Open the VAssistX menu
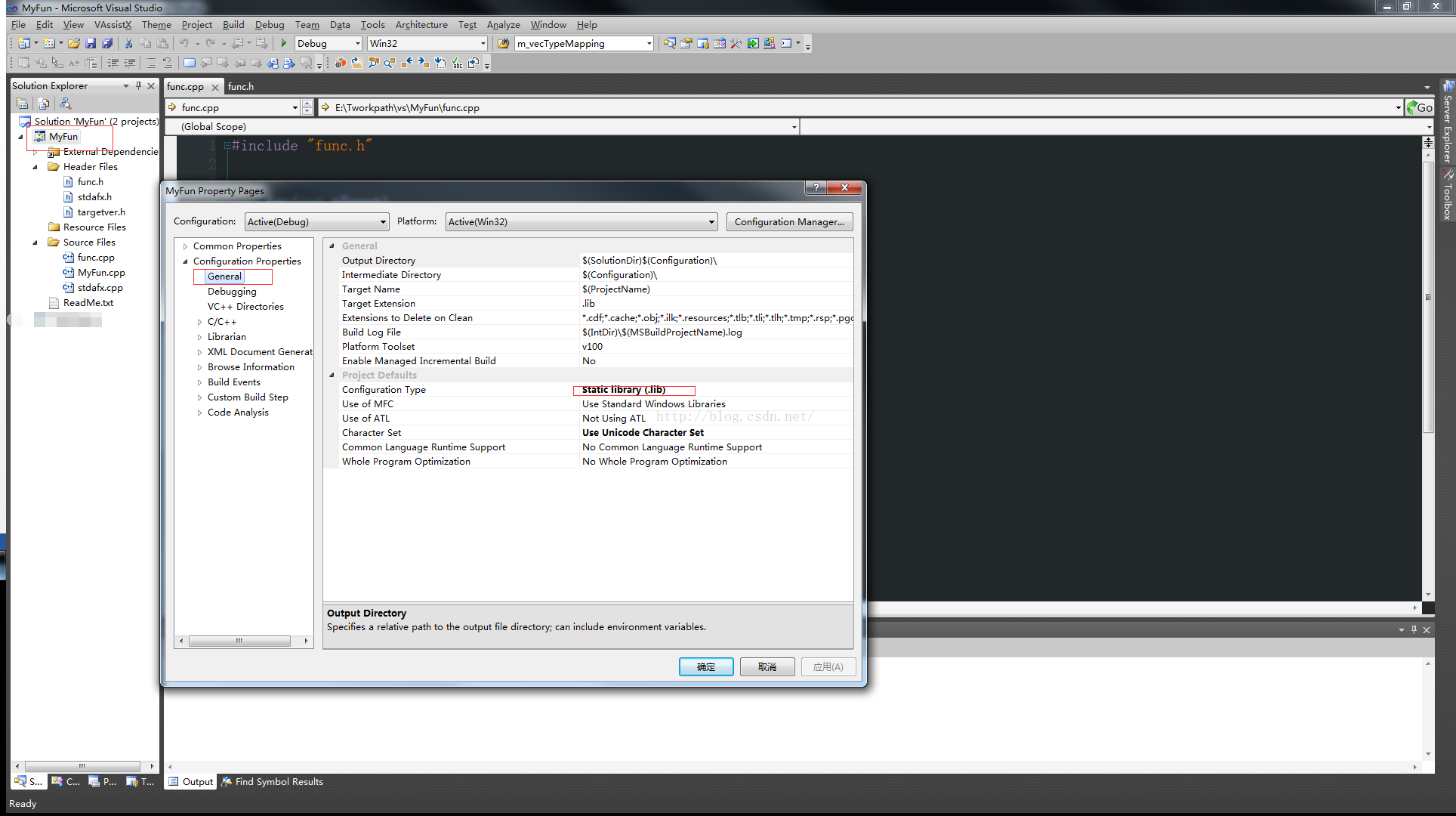 point(113,25)
